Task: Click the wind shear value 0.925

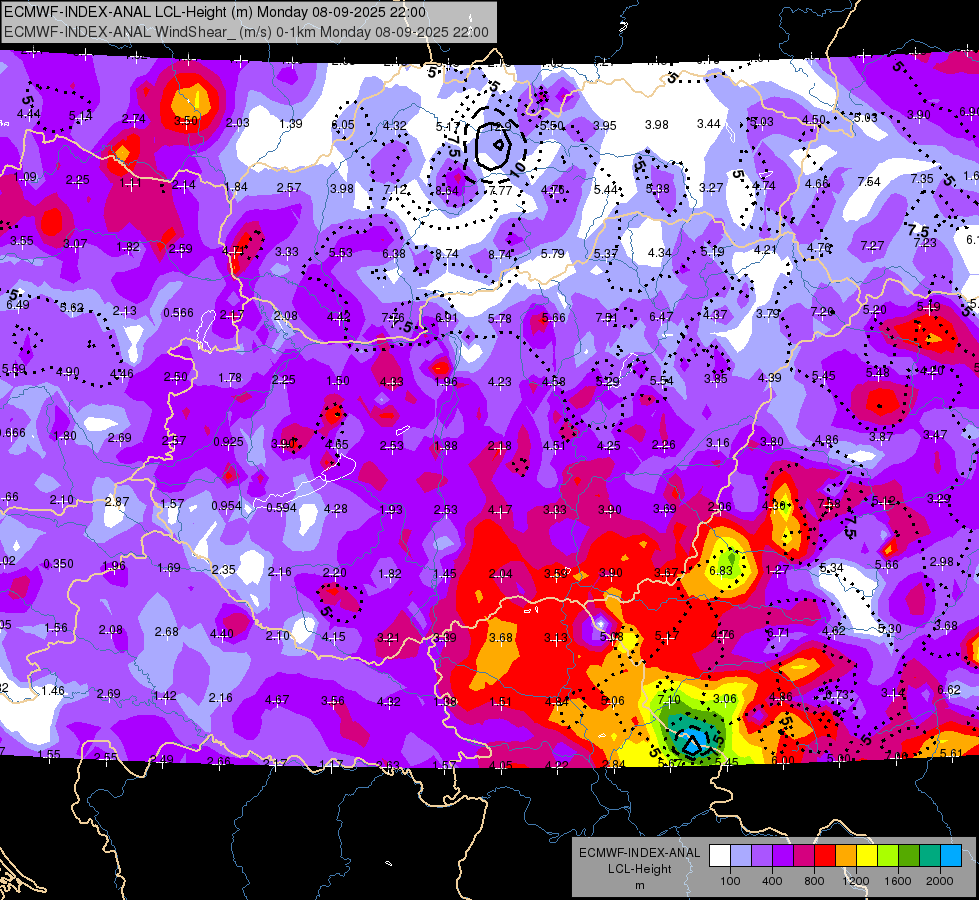Action: coord(228,442)
